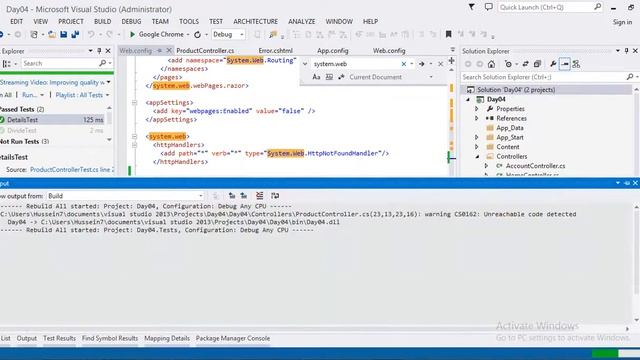Toggle Word Wrap in Output panel

point(275,196)
